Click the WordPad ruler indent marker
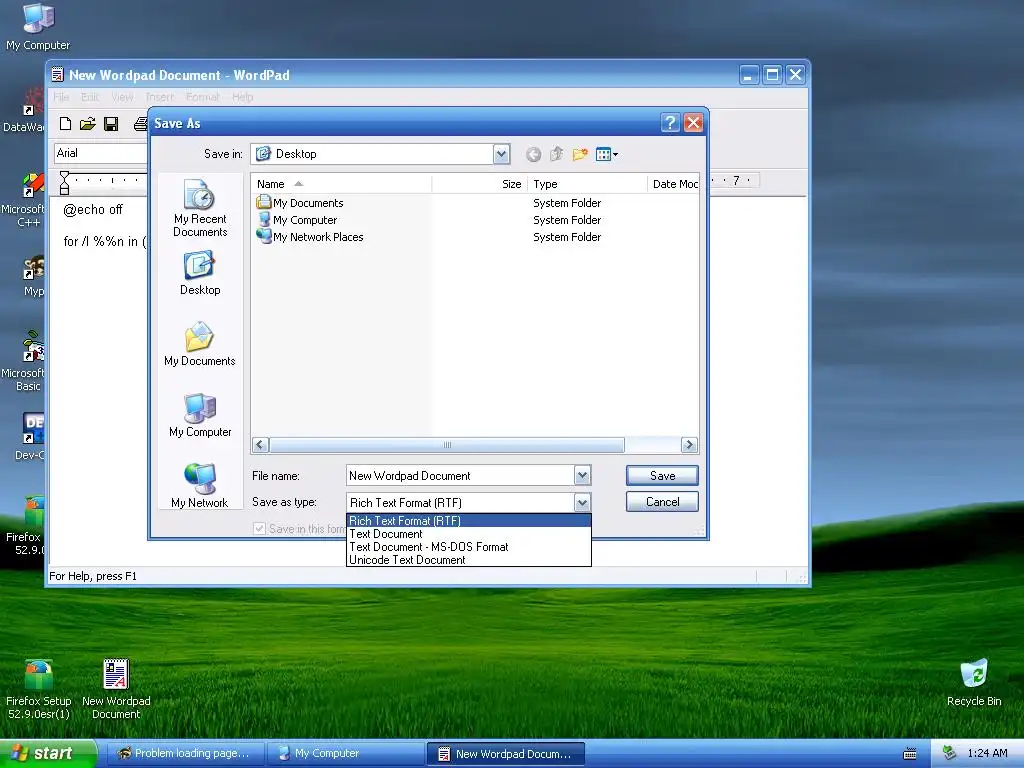This screenshot has width=1024, height=768. tap(64, 182)
